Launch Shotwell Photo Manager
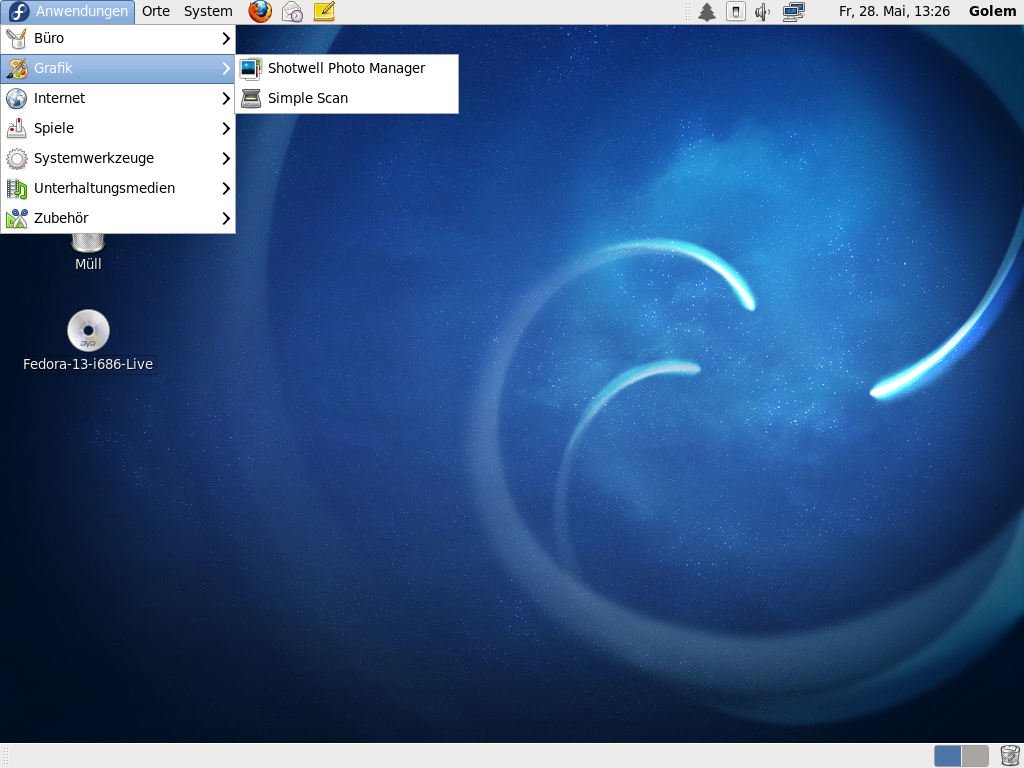Screen dimensions: 1024x768 347,69
